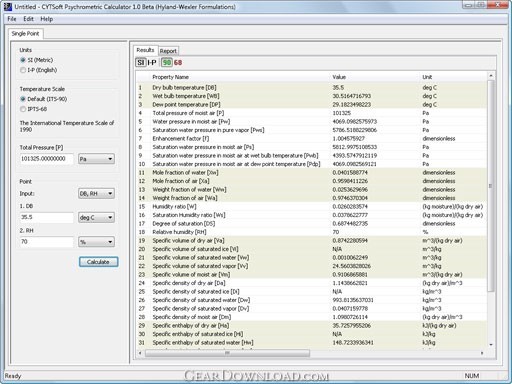This screenshot has width=512, height=384.
Task: Click the Total Pressure input field
Action: click(46, 159)
